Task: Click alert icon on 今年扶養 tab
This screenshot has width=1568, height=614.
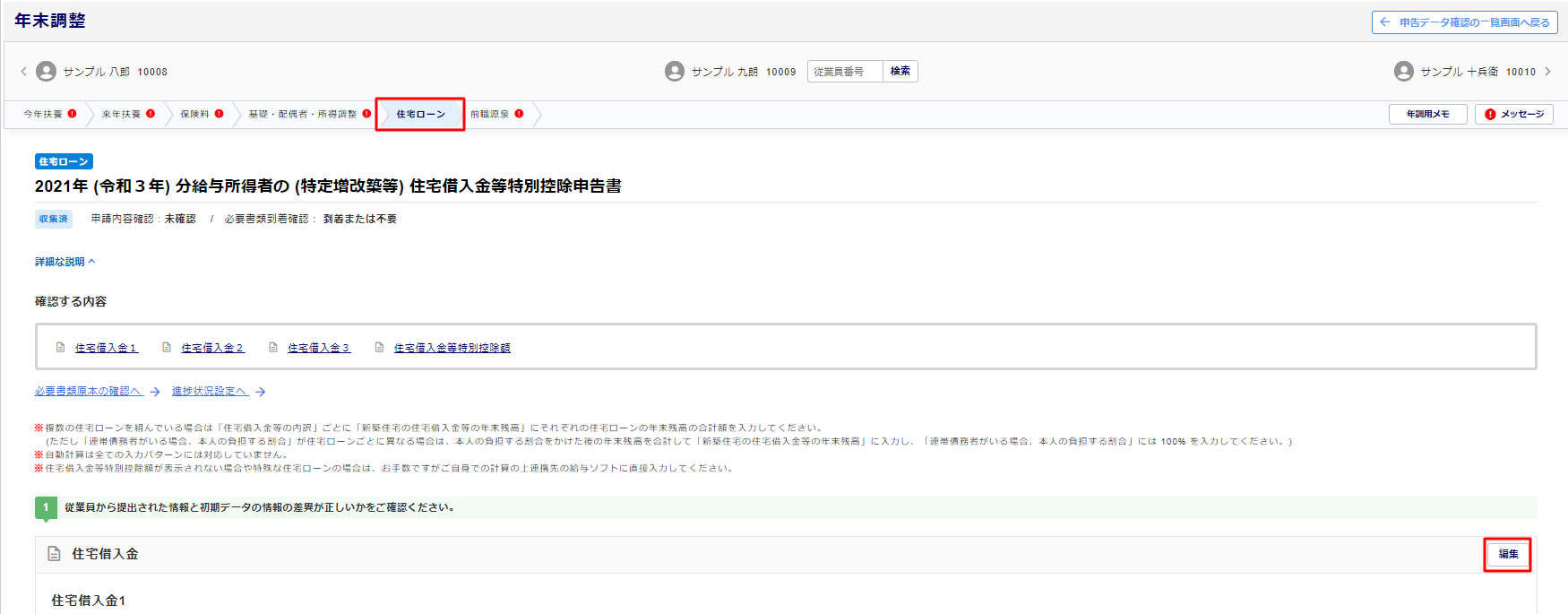Action: (73, 114)
